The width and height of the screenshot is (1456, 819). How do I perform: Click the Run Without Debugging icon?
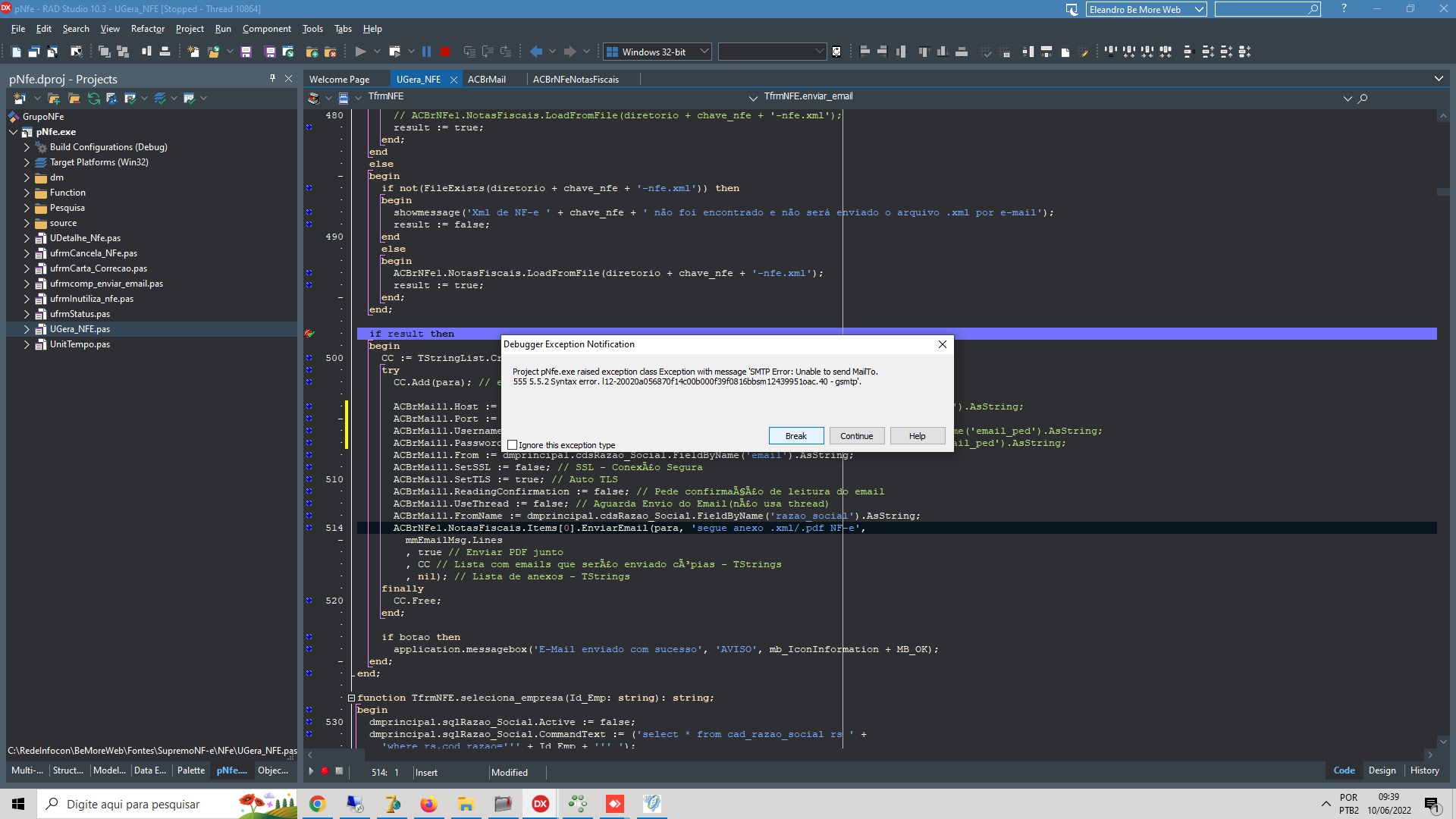(394, 52)
